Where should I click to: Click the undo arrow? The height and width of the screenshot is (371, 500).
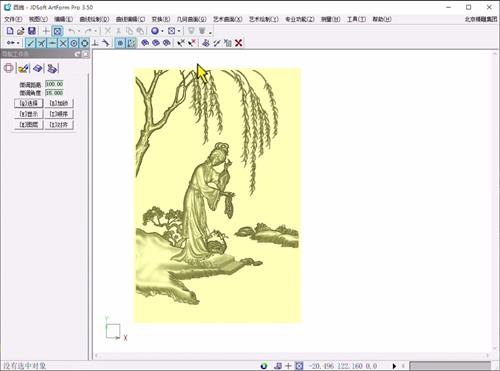71,31
